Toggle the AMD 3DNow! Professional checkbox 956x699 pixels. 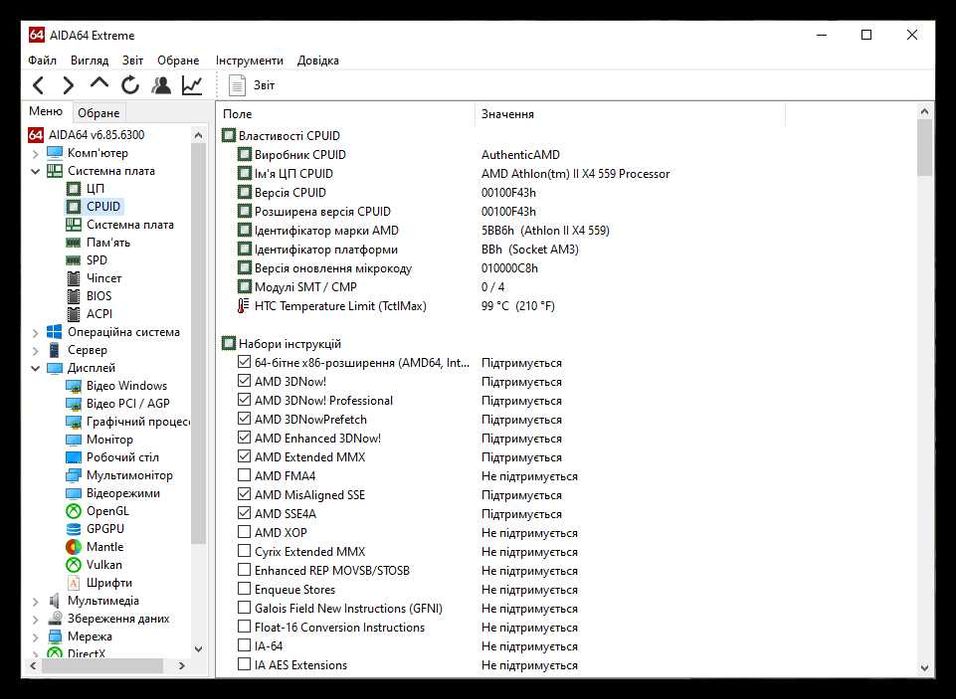[x=244, y=400]
